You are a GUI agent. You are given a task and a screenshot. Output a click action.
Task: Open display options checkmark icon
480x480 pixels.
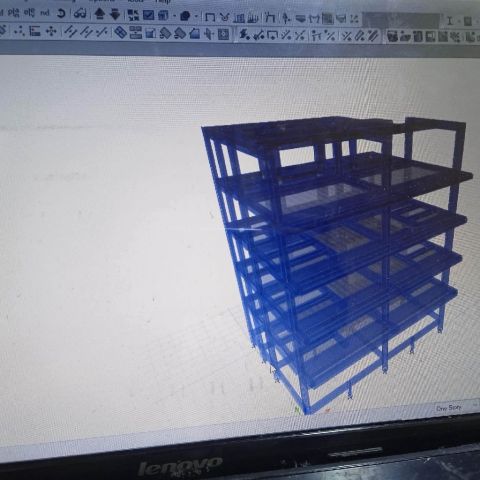[148, 15]
